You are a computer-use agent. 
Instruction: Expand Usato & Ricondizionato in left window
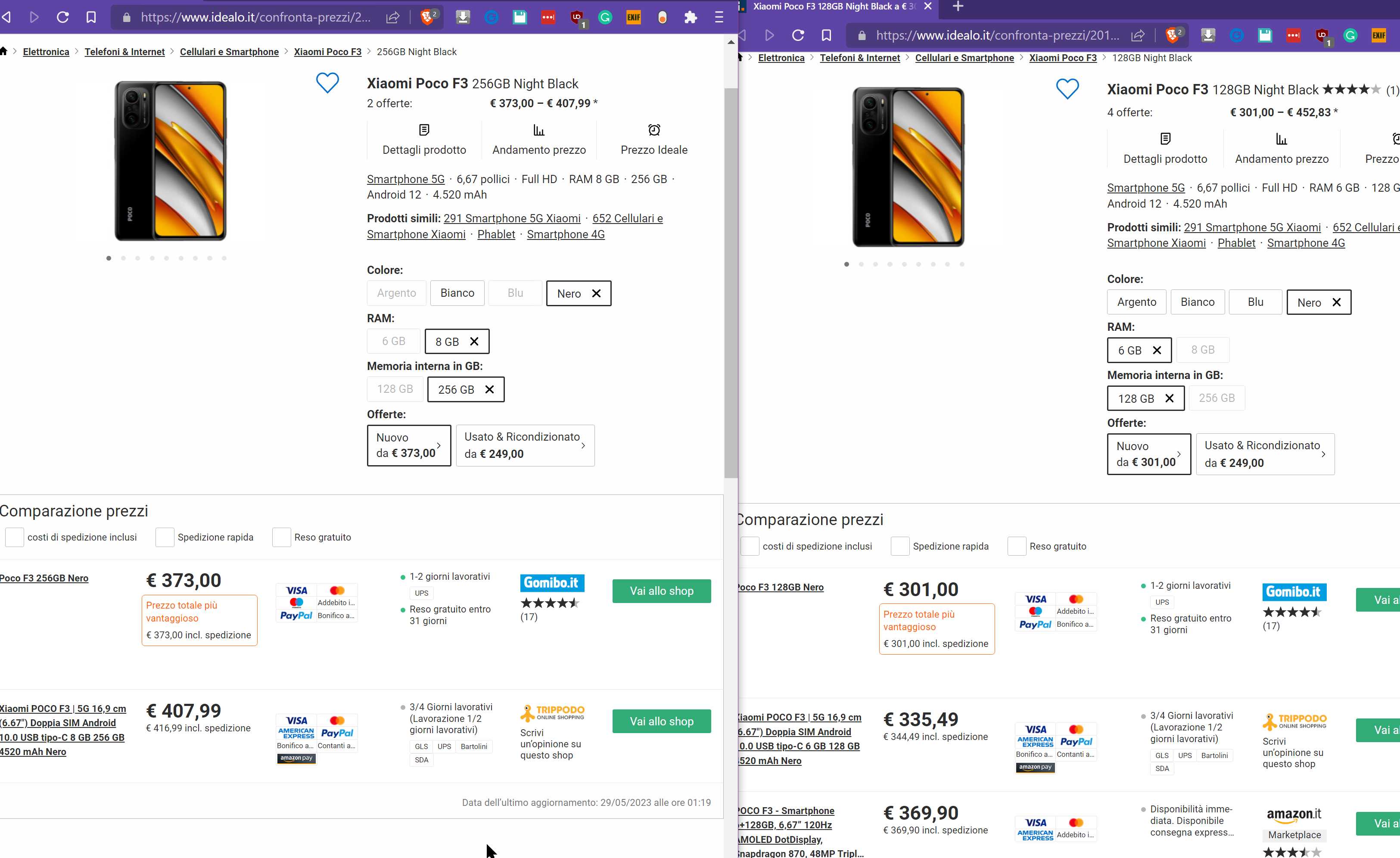525,445
